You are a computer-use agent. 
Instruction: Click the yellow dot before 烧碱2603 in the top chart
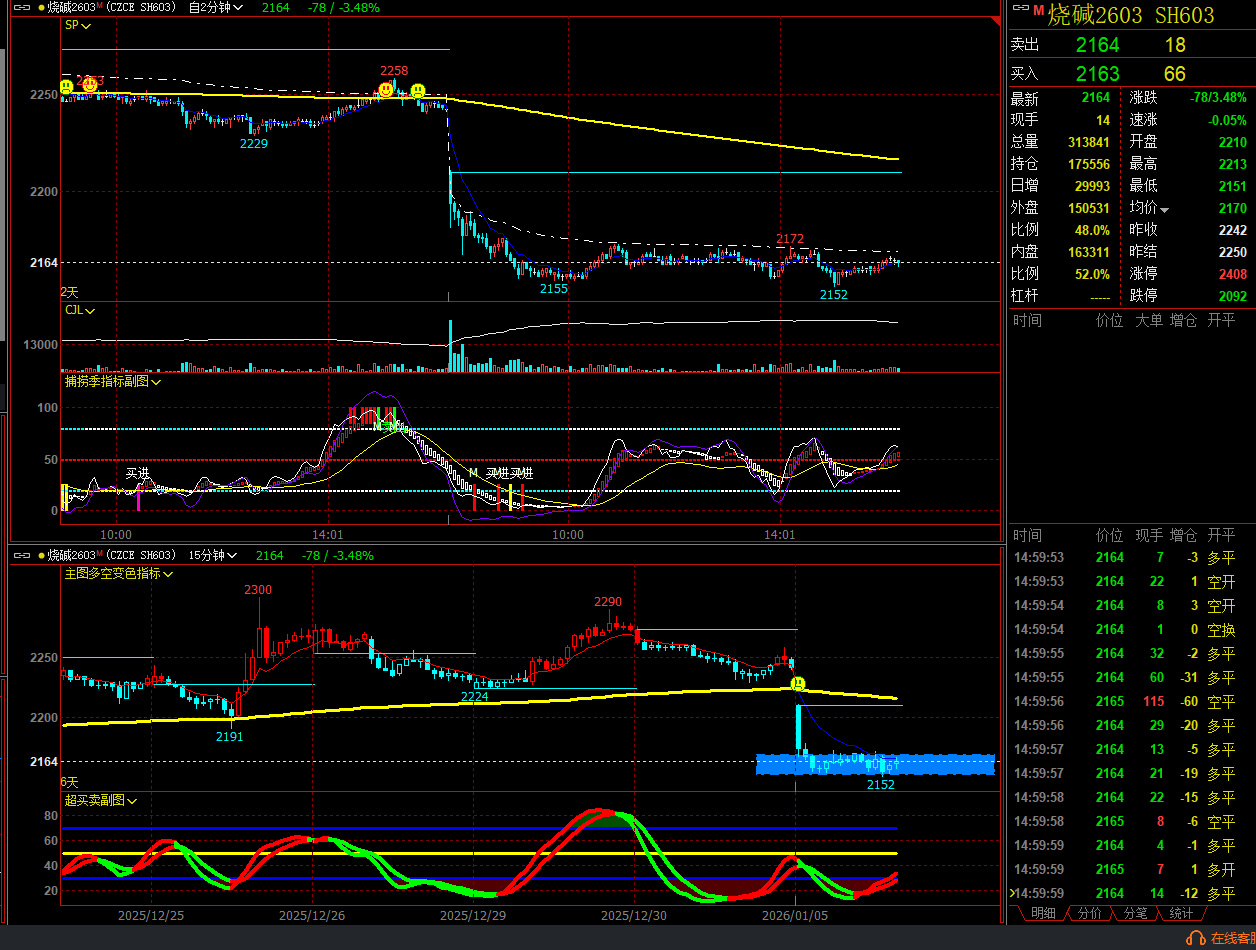pos(41,8)
